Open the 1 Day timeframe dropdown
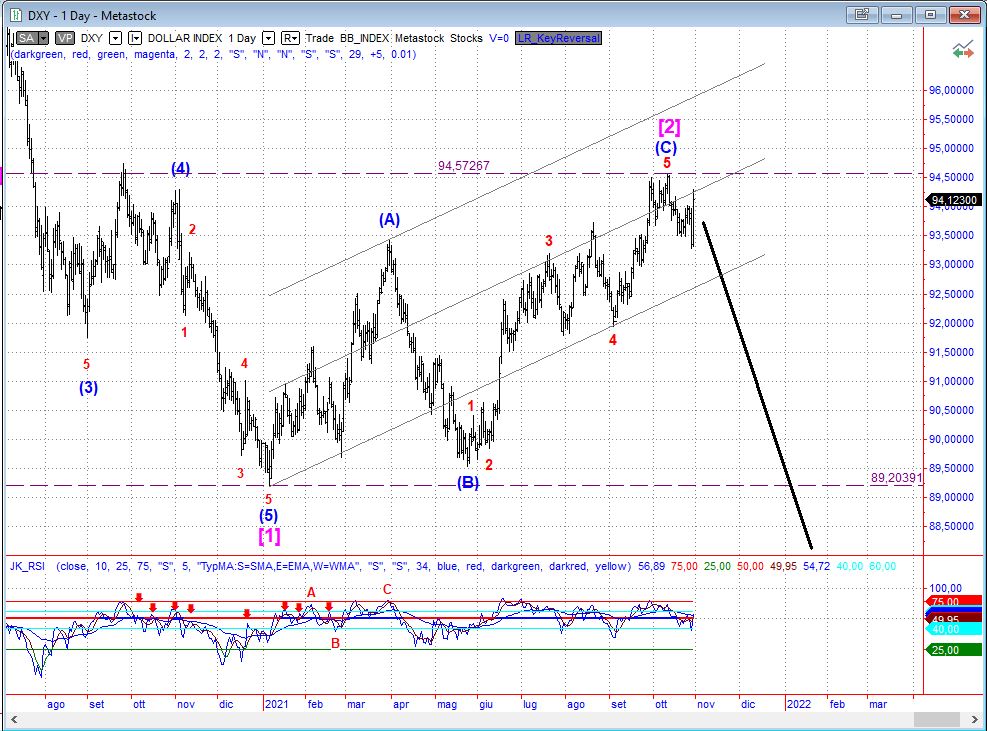This screenshot has width=987, height=731. click(x=267, y=38)
